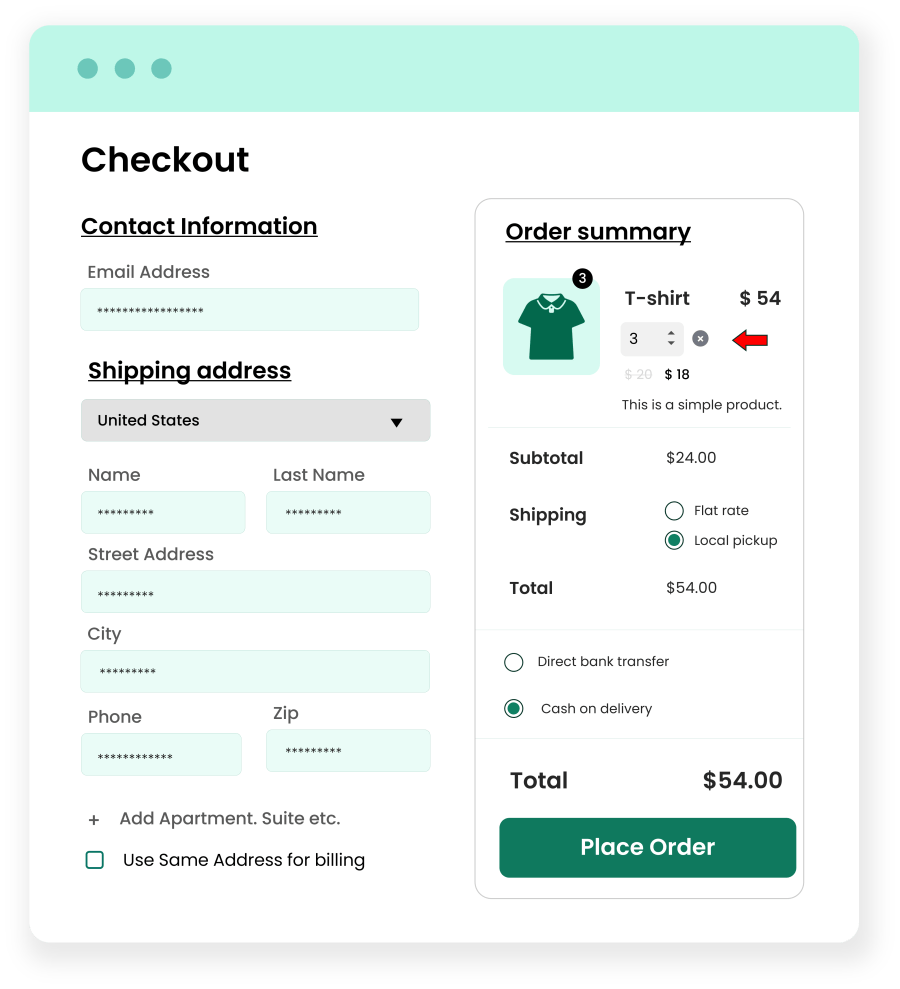Click the Email Address input field
900x989 pixels.
(x=249, y=310)
